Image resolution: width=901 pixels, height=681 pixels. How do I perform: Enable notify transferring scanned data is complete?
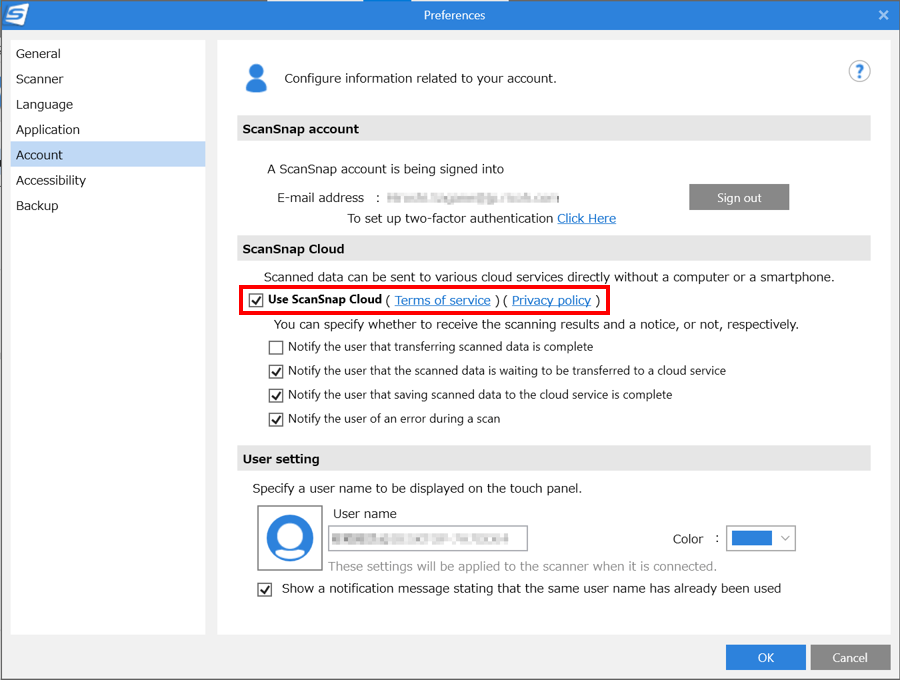tap(276, 347)
